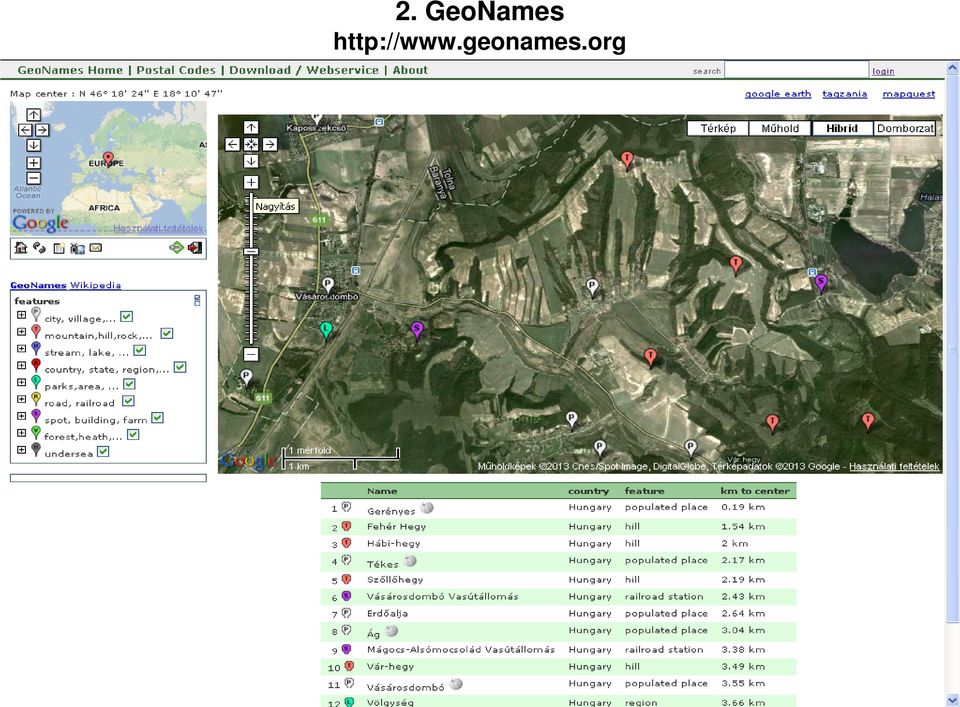960x707 pixels.
Task: Click the zoom slider handle on the satellite map
Action: 251,252
